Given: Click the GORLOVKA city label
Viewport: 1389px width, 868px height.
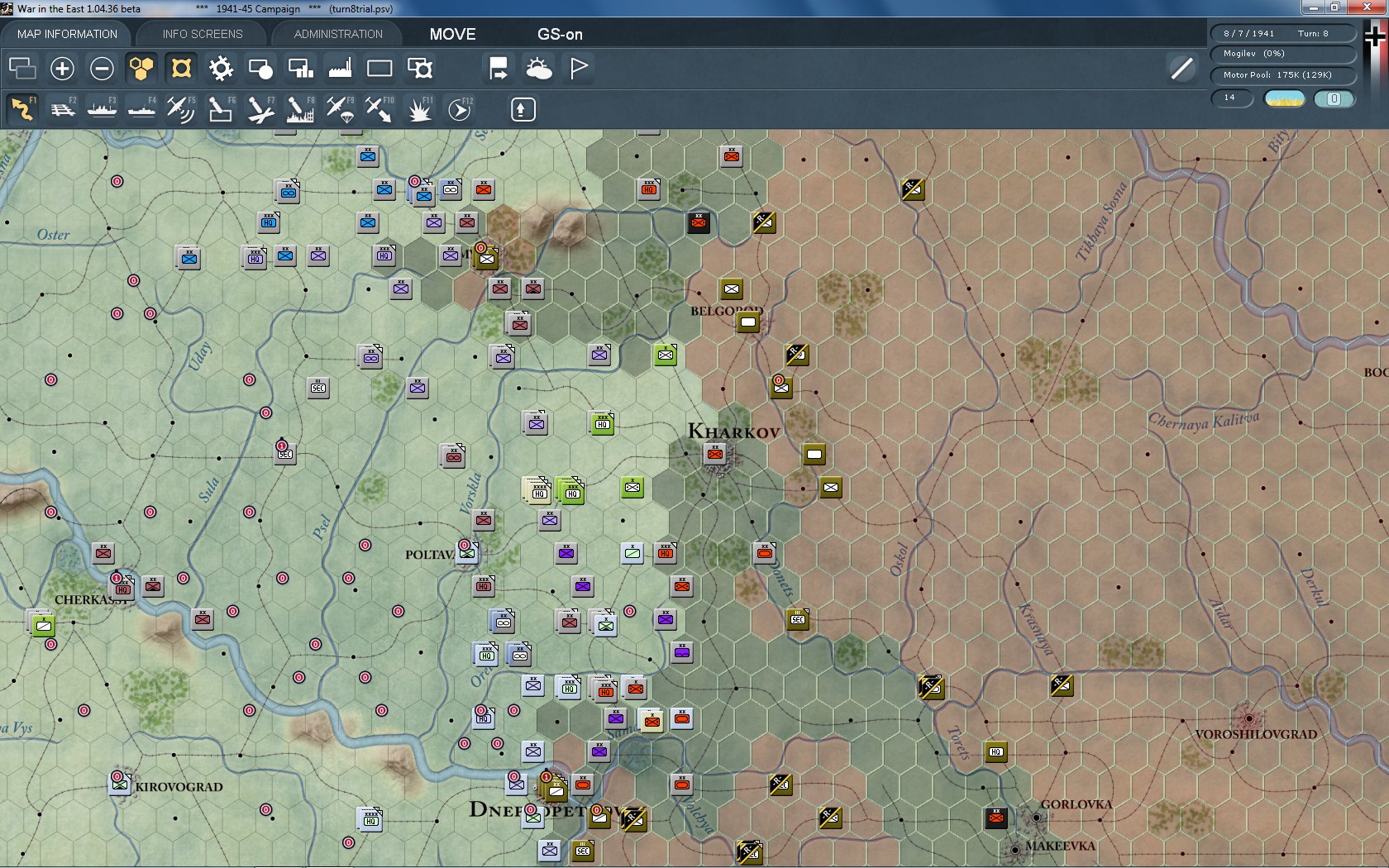Looking at the screenshot, I should 1076,804.
